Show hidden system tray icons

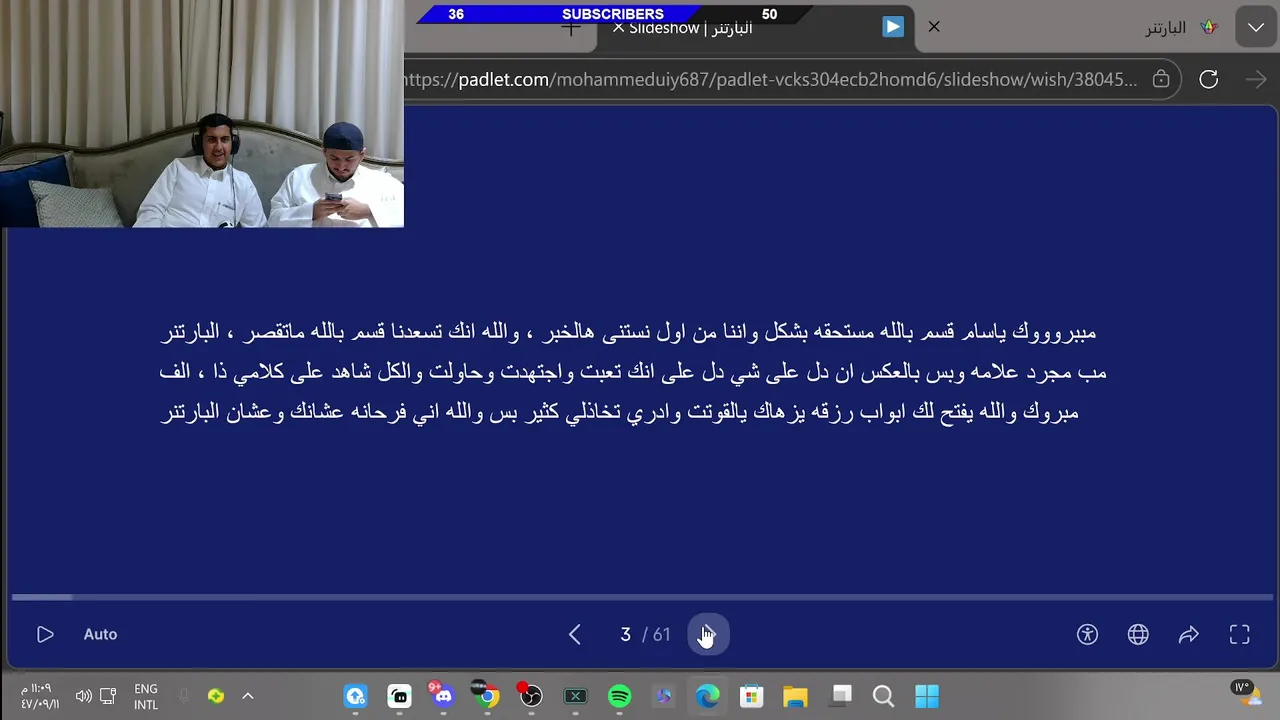248,696
